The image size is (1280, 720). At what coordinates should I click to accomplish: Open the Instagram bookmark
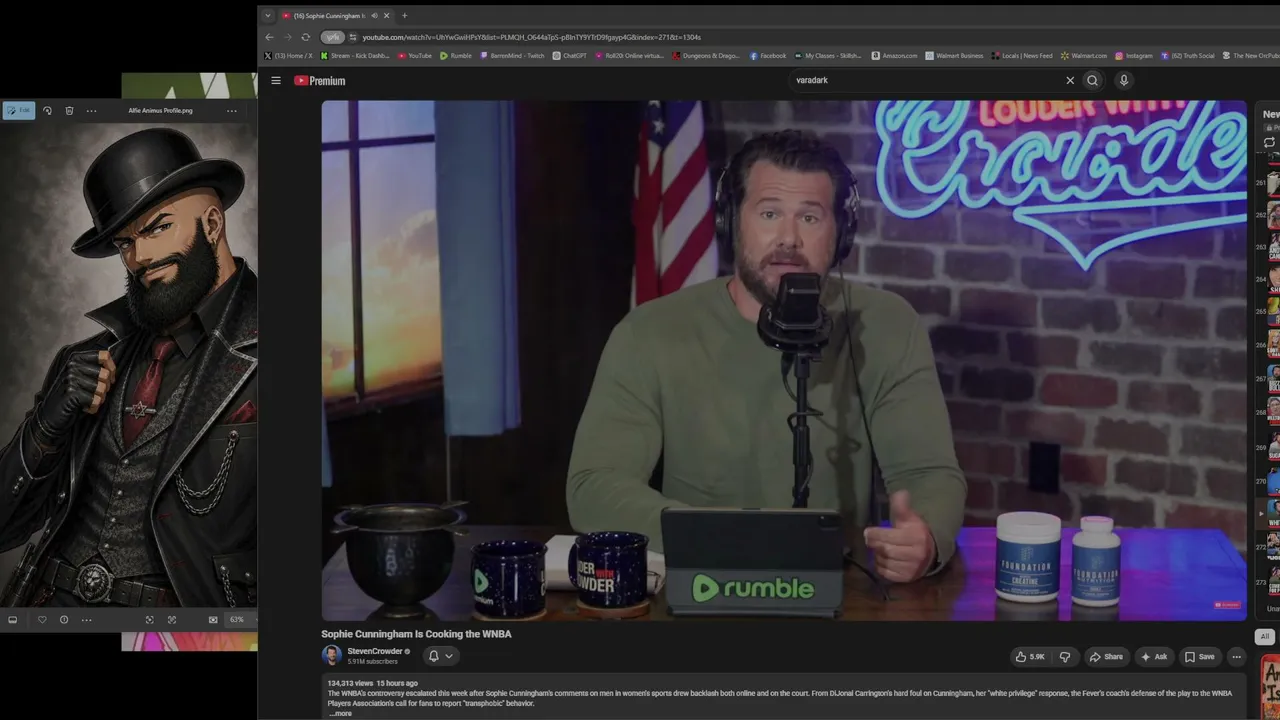point(1134,56)
